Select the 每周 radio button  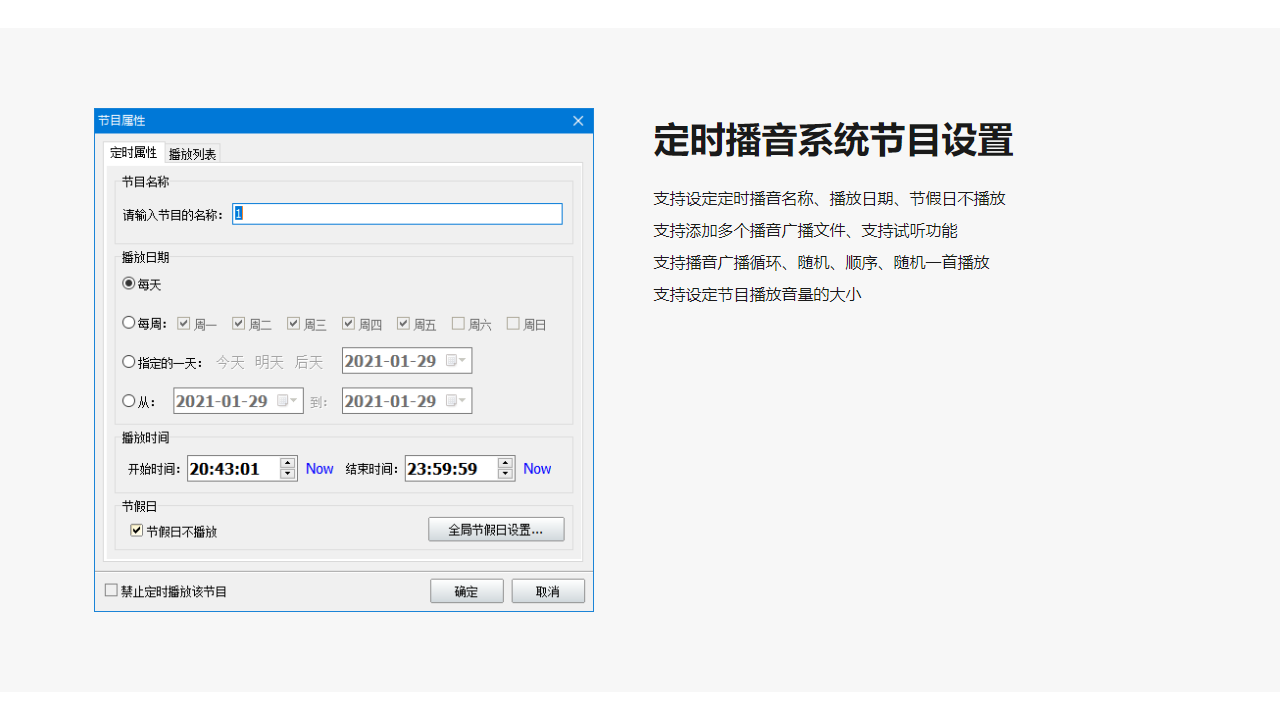point(128,323)
